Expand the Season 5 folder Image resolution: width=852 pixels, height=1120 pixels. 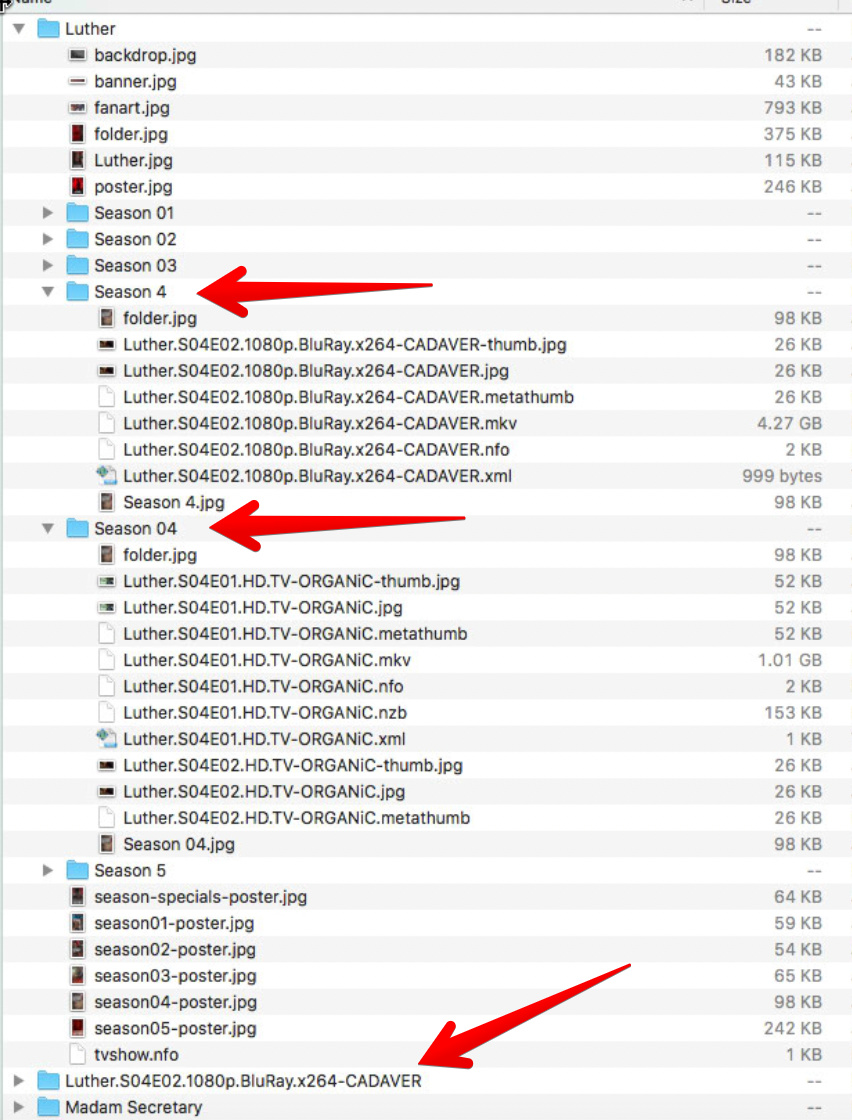coord(48,871)
